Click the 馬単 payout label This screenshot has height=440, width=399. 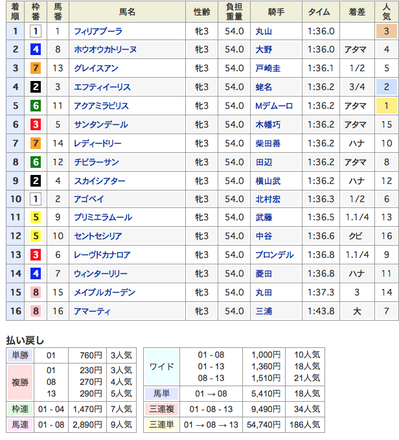(x=162, y=394)
